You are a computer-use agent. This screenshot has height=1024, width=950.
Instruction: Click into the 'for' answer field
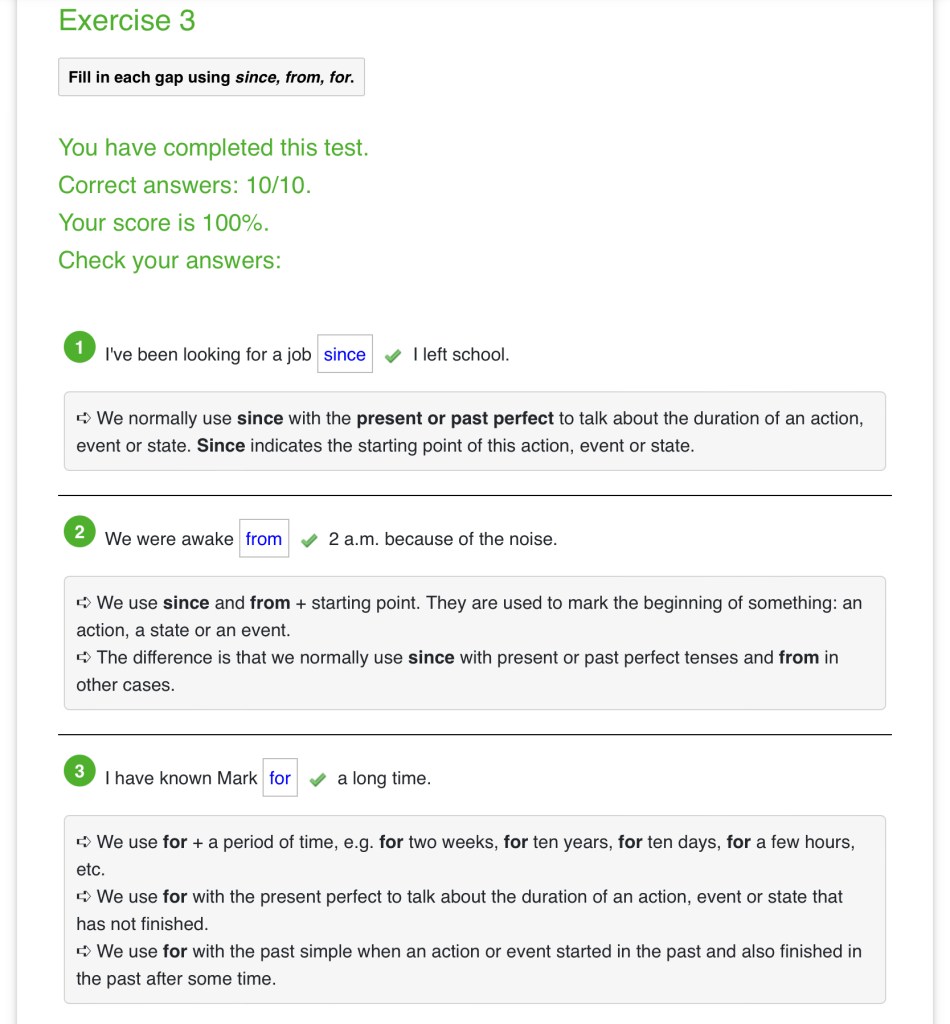click(280, 778)
